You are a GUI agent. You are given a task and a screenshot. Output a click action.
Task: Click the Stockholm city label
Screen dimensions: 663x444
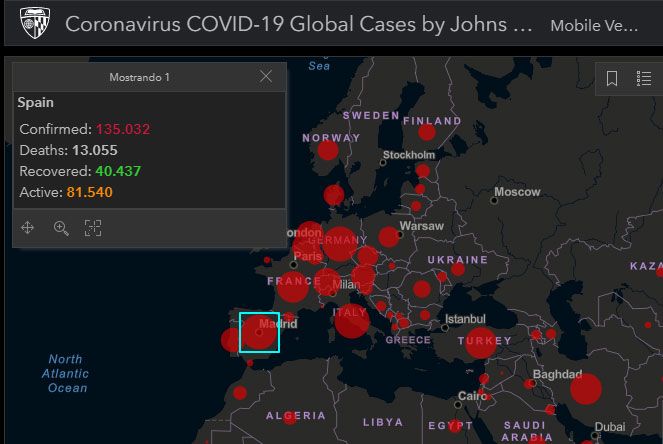[x=409, y=155]
